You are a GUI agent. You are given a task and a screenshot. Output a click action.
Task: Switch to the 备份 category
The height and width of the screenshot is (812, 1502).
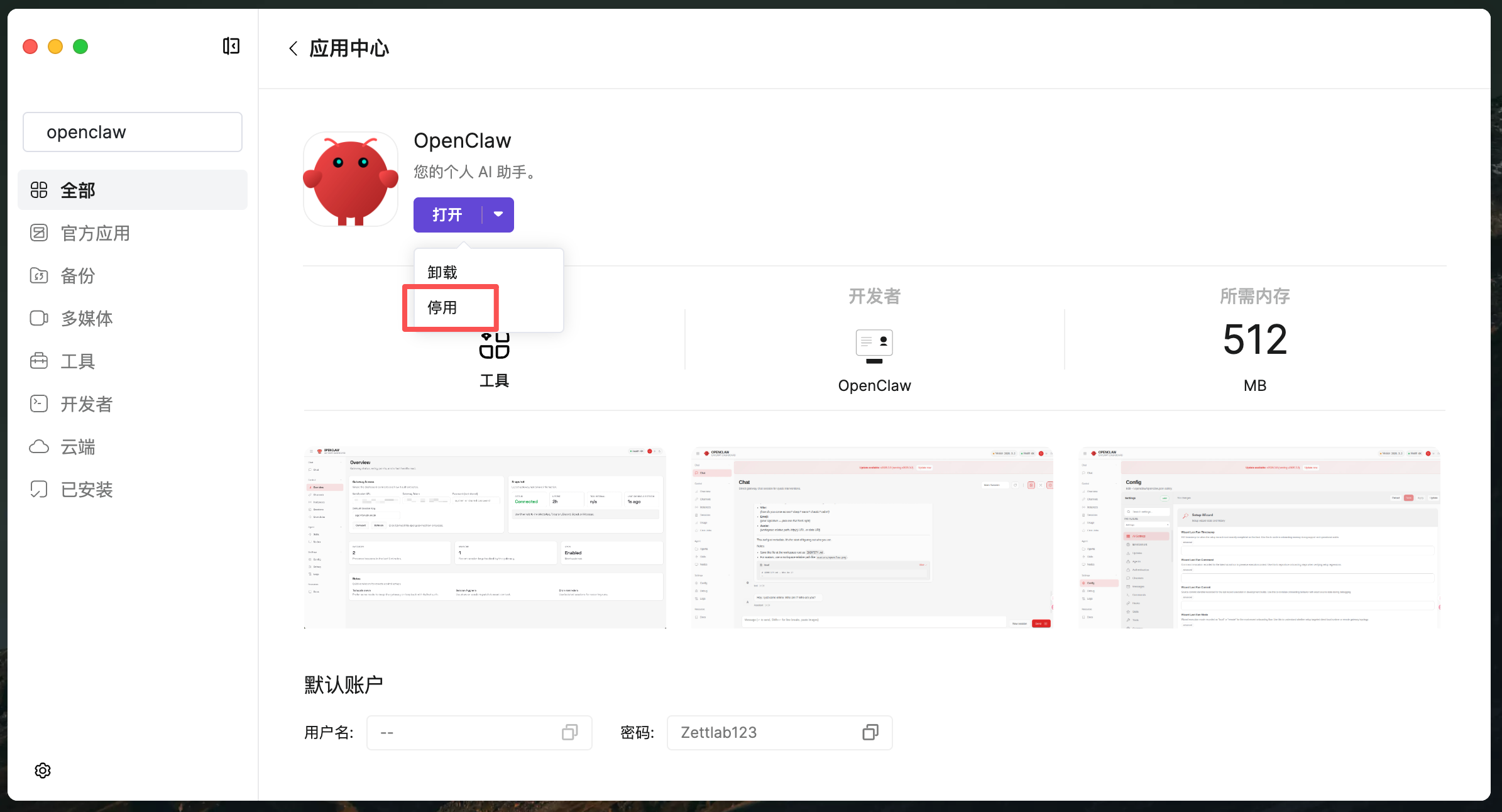(77, 276)
